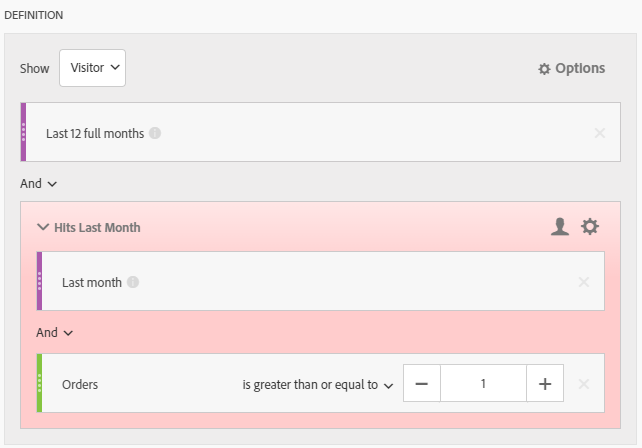Click the info icon beside Last 12 full months
Screen dimensions: 642x448
coord(156,132)
